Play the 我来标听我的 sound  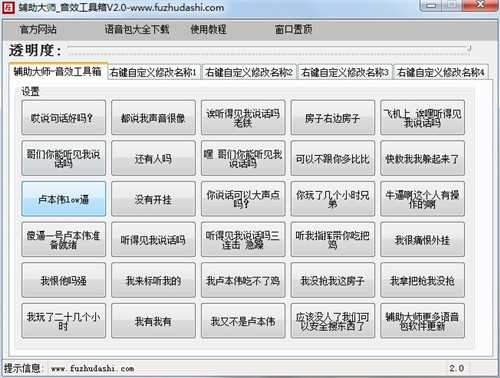pos(153,280)
